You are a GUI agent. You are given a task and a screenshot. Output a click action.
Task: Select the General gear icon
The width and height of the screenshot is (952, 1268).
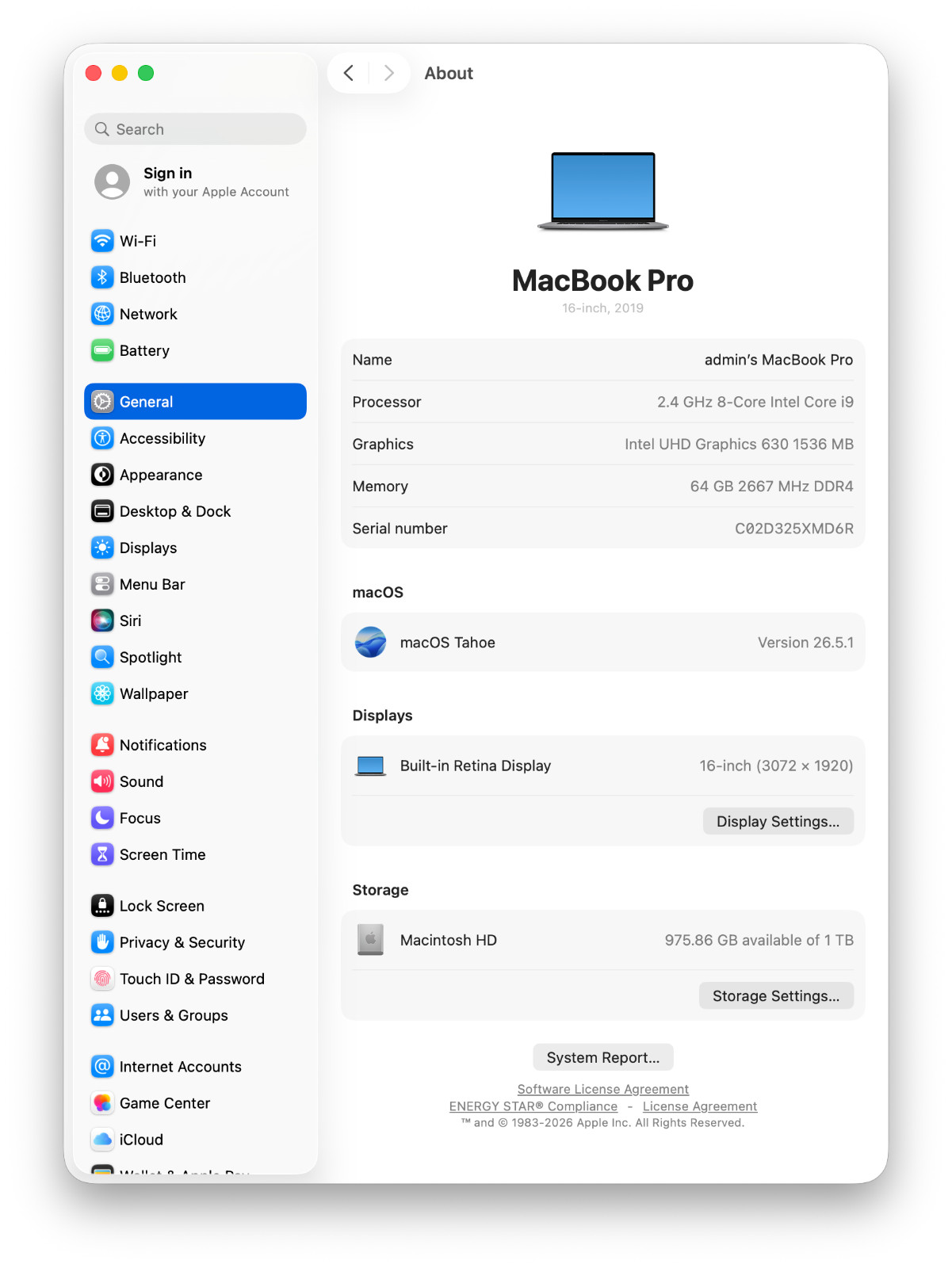click(x=102, y=402)
